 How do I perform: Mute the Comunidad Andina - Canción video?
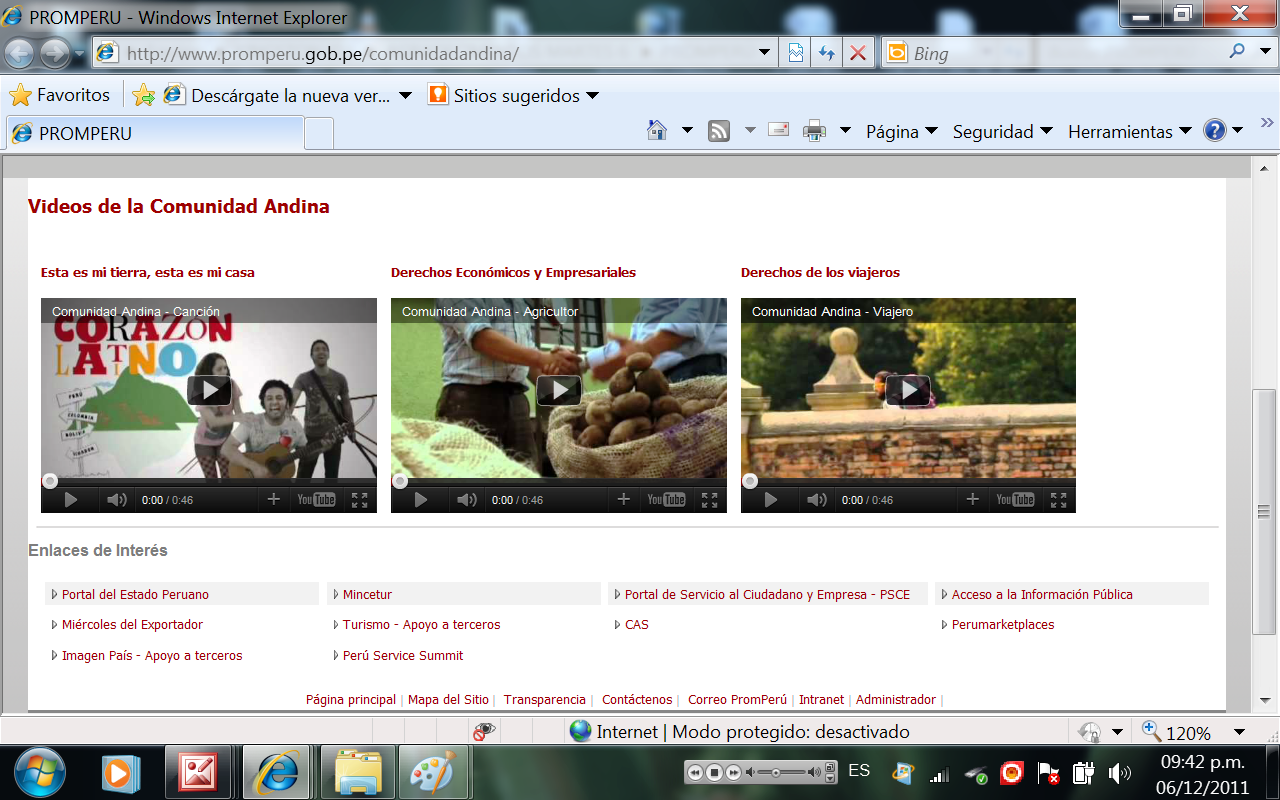coord(117,500)
